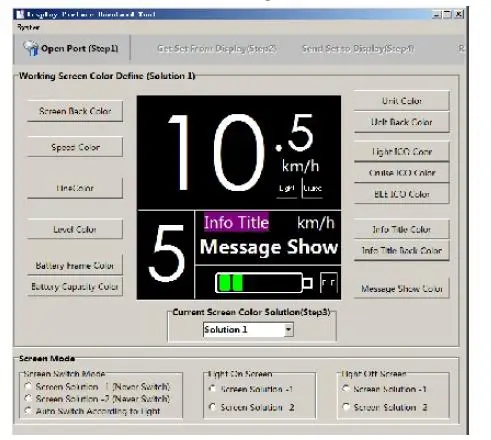The image size is (491, 440).
Task: Click the Message Show text in preview
Action: tap(269, 247)
